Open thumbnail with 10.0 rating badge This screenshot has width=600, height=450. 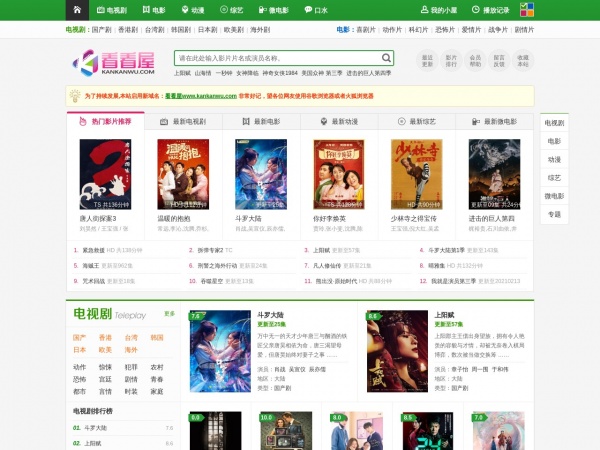pos(286,431)
